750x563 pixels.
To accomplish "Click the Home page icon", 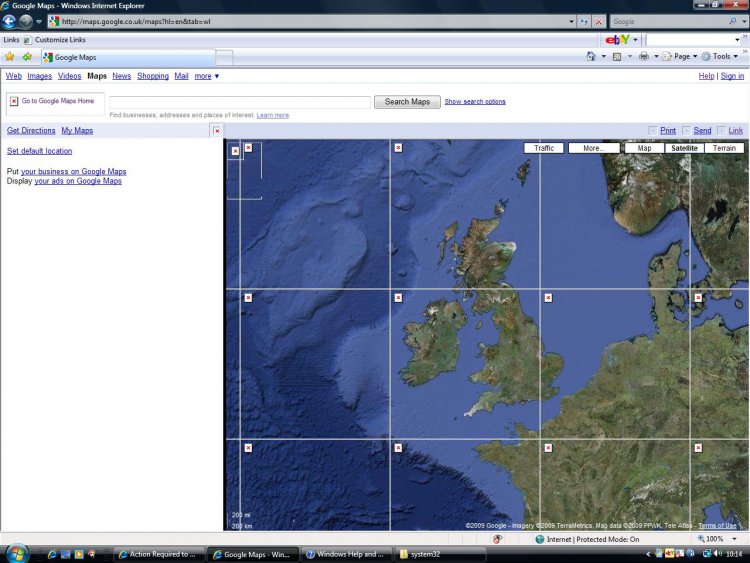I will pos(591,56).
